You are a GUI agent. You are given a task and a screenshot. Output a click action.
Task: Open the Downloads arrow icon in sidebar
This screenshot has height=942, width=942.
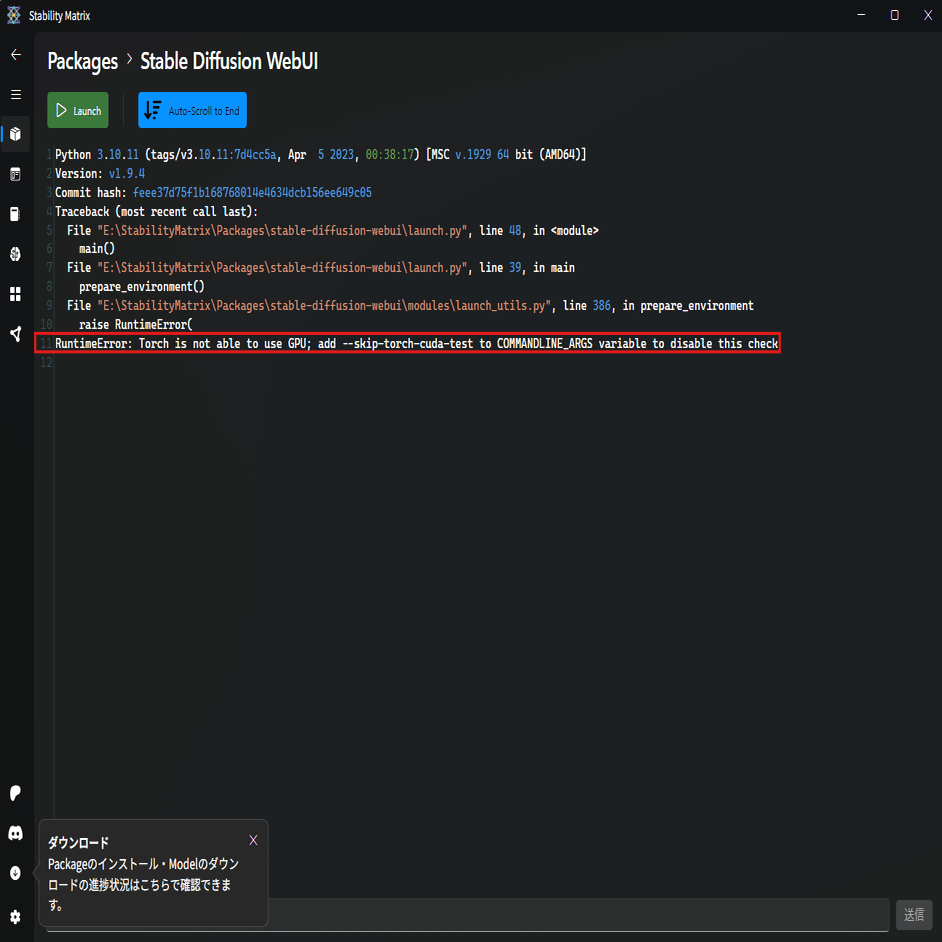(x=16, y=872)
